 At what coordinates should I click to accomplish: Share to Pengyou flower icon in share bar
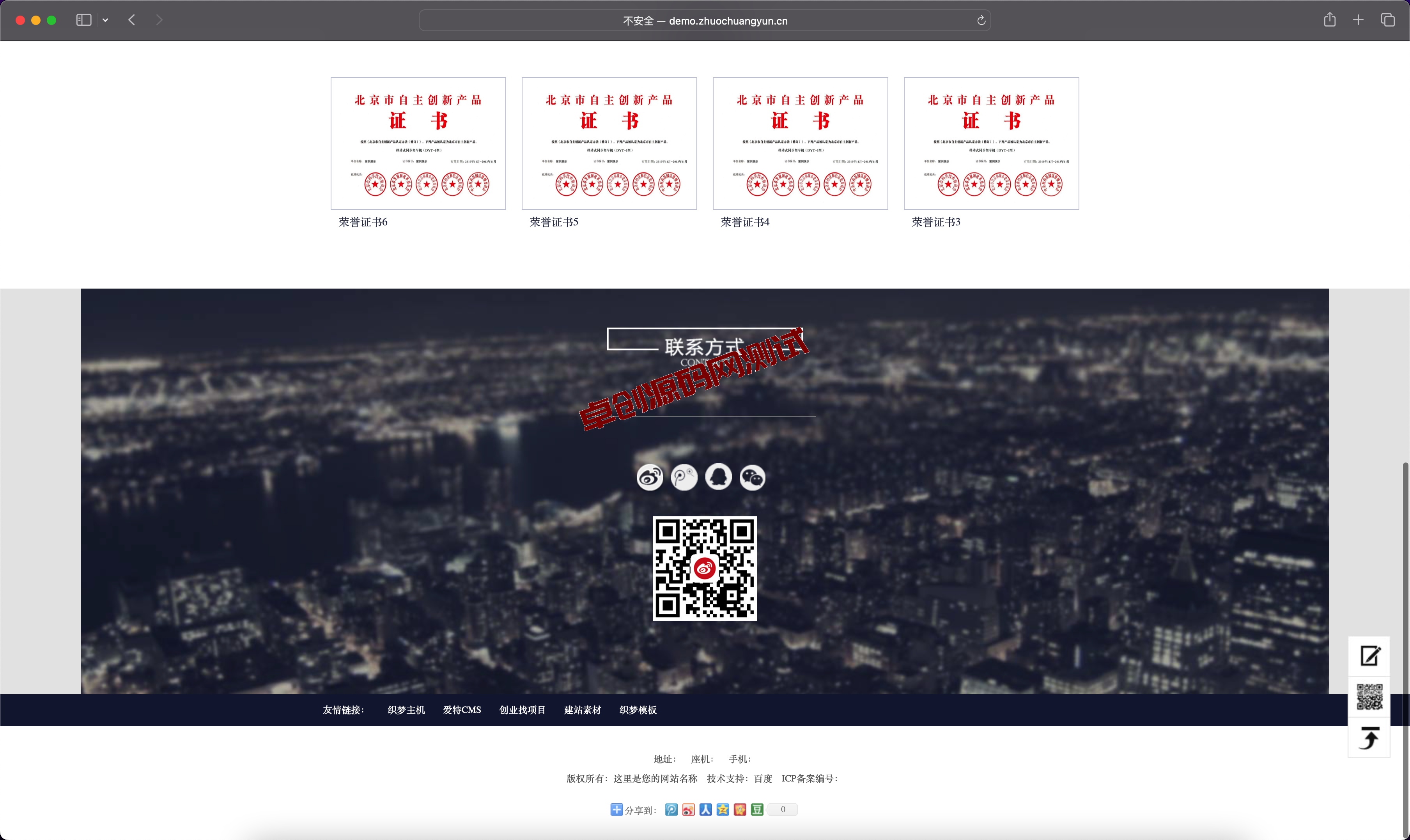(740, 810)
